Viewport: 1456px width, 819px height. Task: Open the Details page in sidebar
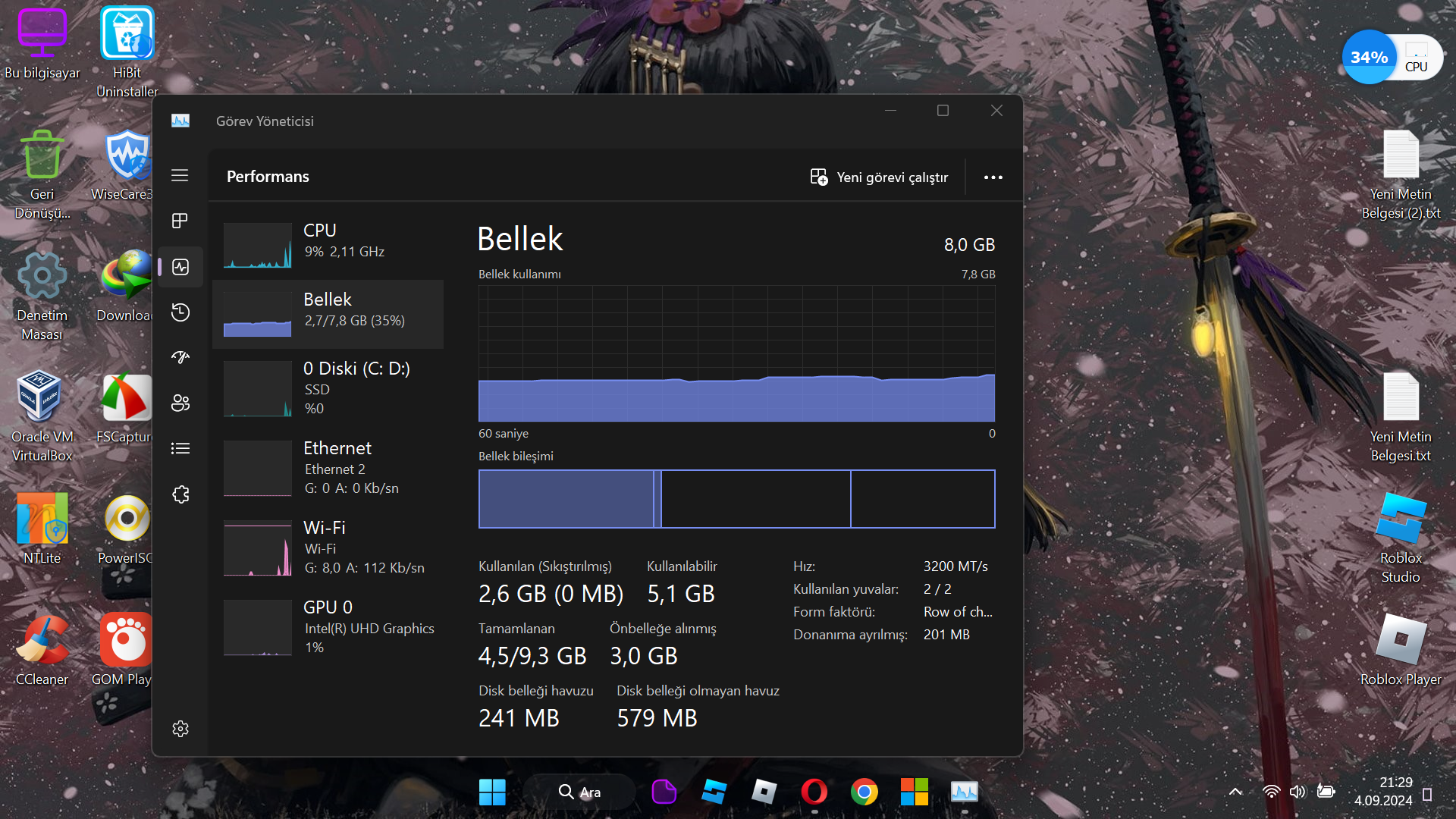pyautogui.click(x=180, y=448)
